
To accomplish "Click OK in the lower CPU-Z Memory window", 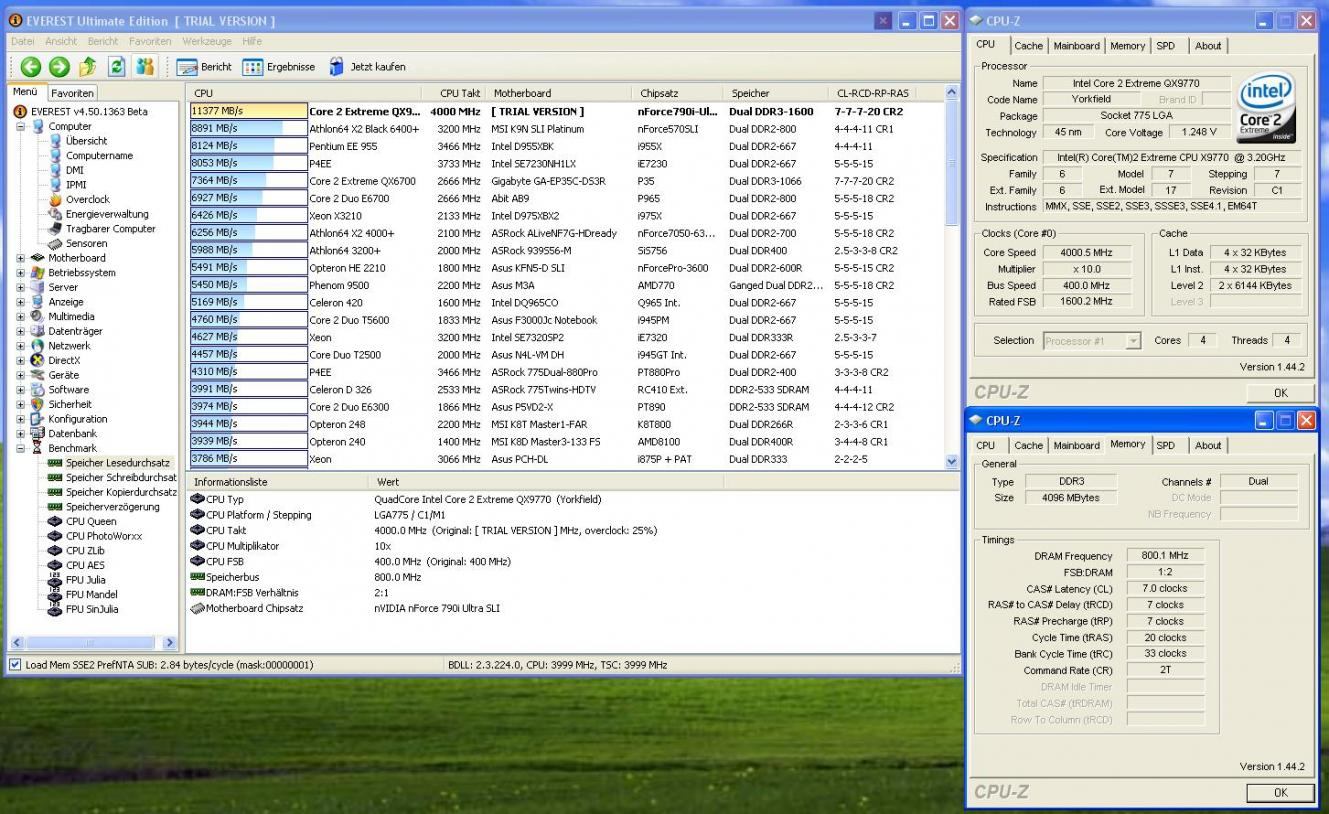I will (x=1280, y=792).
